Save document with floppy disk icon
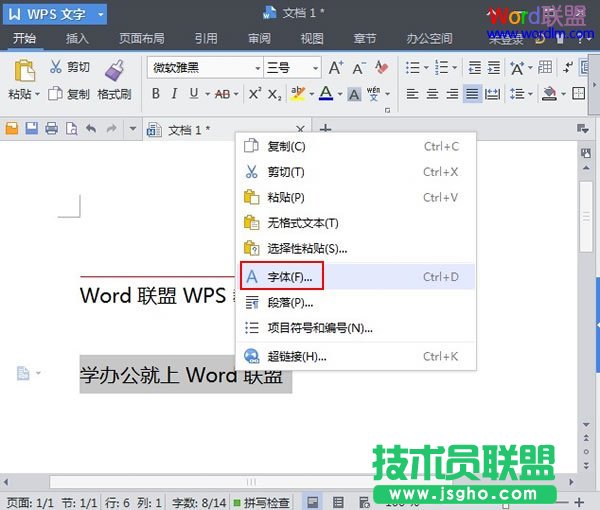Screen dimensions: 600x510 (x=32, y=128)
